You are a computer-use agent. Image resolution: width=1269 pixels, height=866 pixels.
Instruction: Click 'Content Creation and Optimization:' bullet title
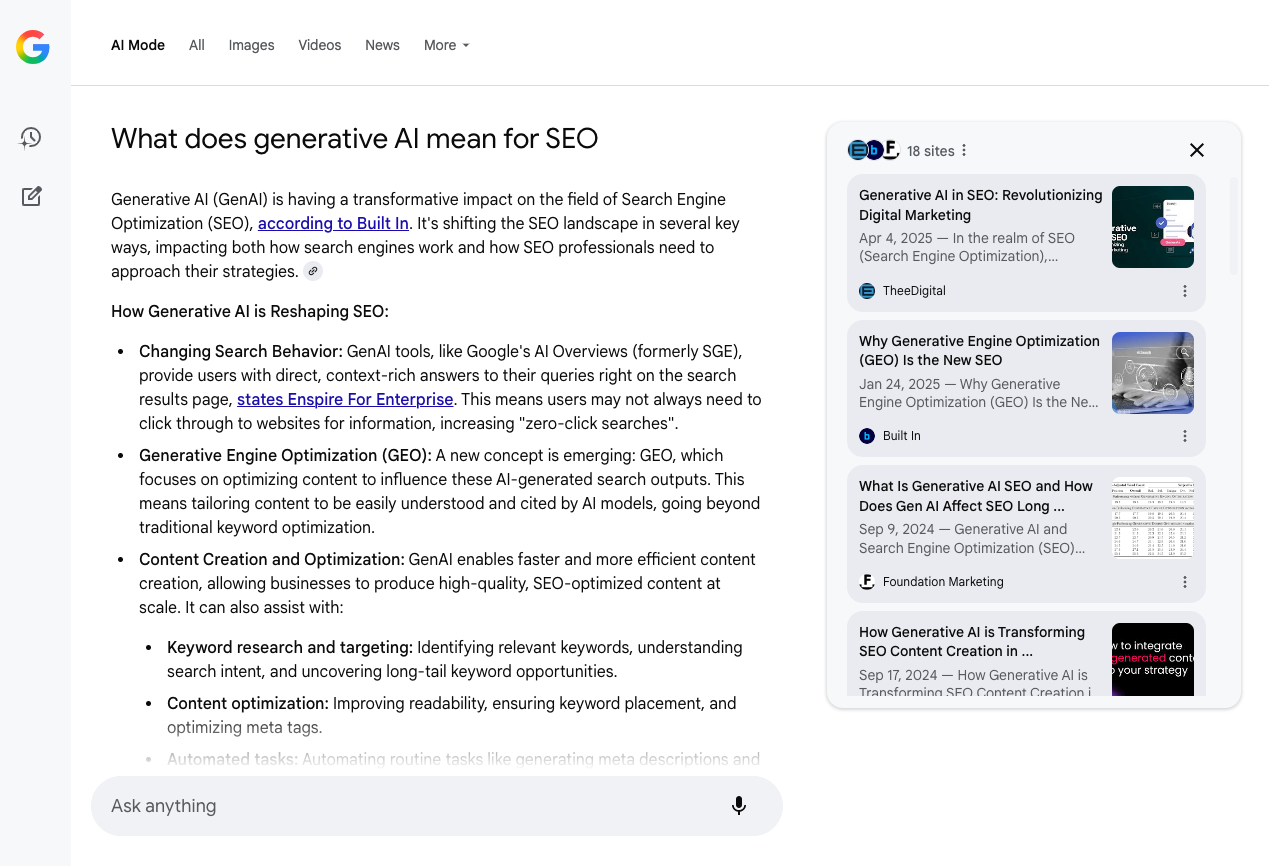pos(272,559)
